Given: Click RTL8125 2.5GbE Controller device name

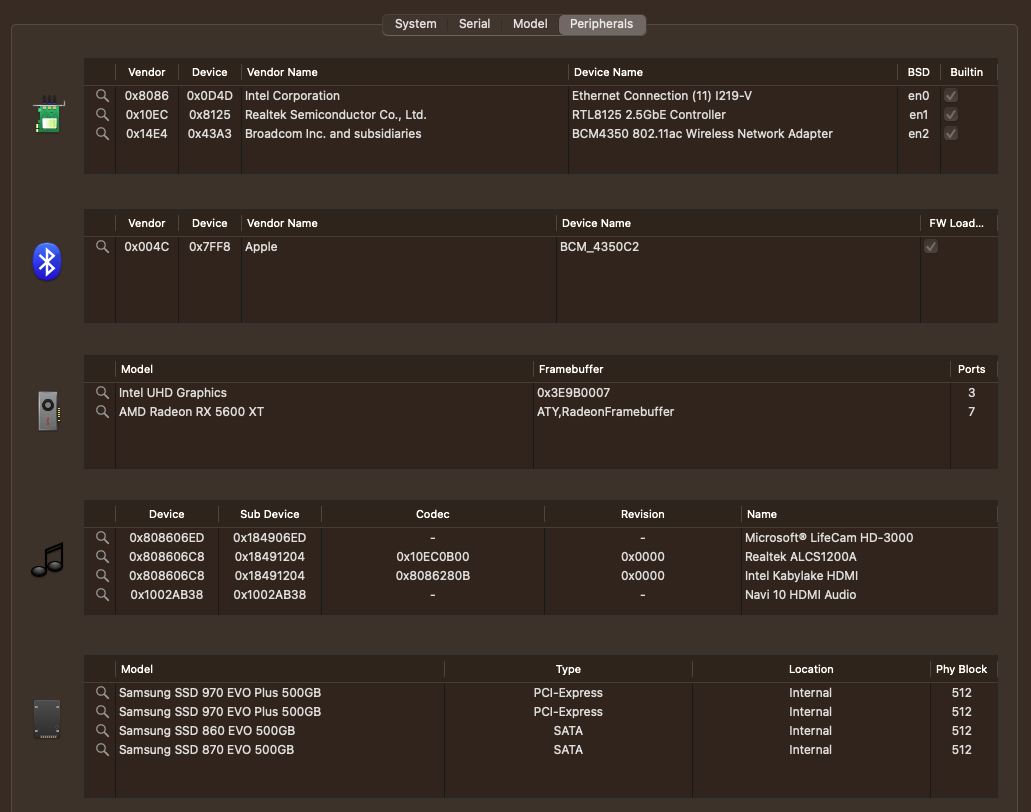Looking at the screenshot, I should pyautogui.click(x=648, y=114).
